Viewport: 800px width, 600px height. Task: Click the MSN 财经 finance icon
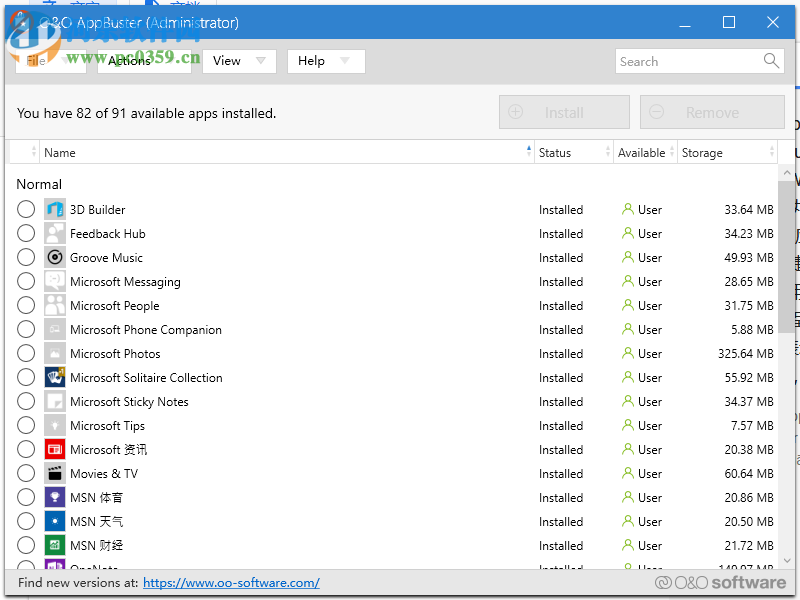pos(54,546)
